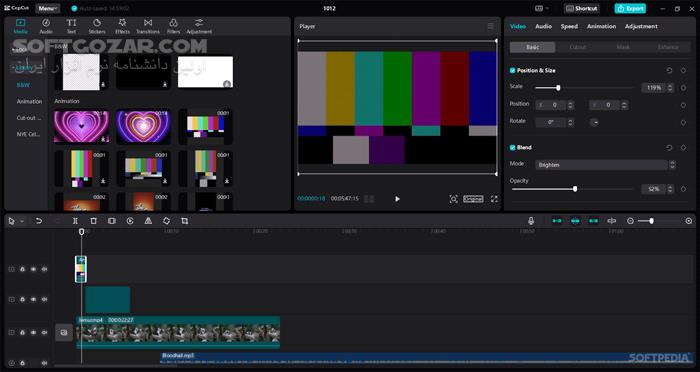Image resolution: width=700 pixels, height=372 pixels.
Task: Toggle the main track magnet
Action: pos(557,221)
